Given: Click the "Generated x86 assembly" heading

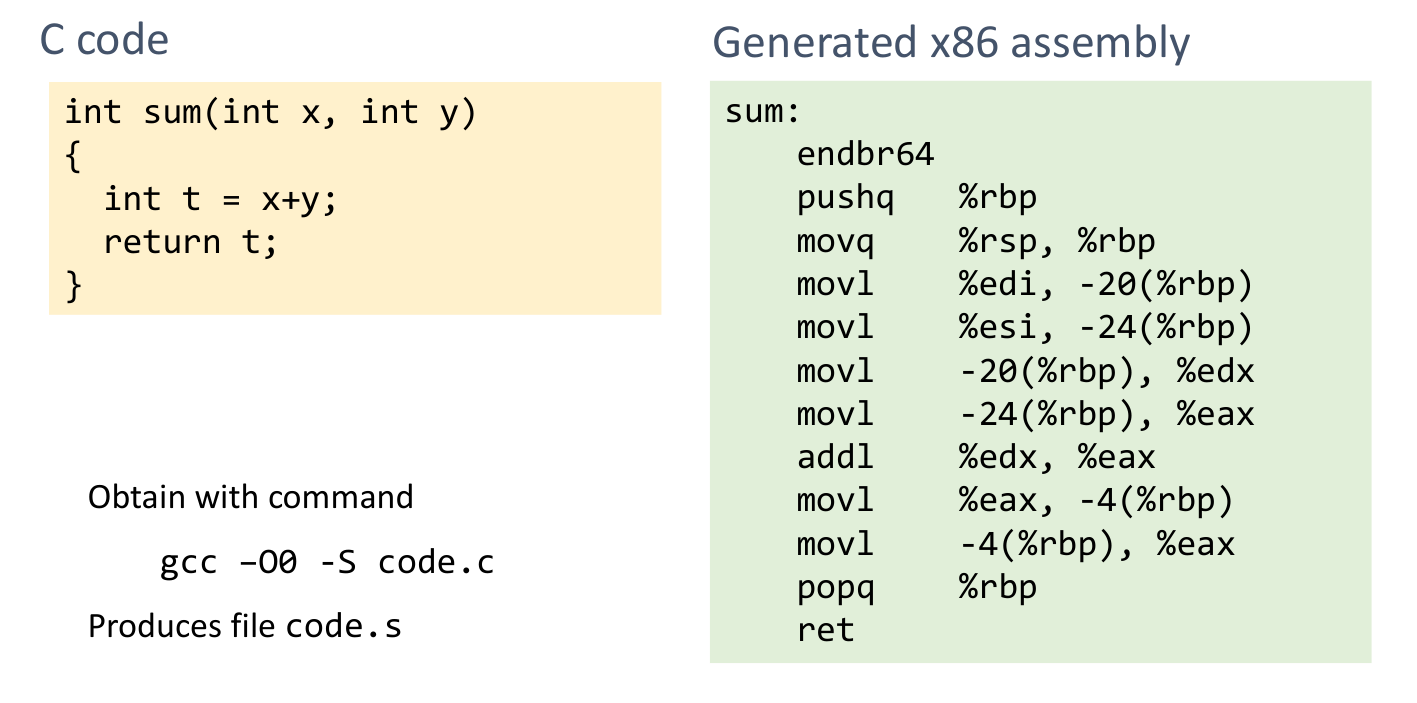Looking at the screenshot, I should pyautogui.click(x=950, y=43).
